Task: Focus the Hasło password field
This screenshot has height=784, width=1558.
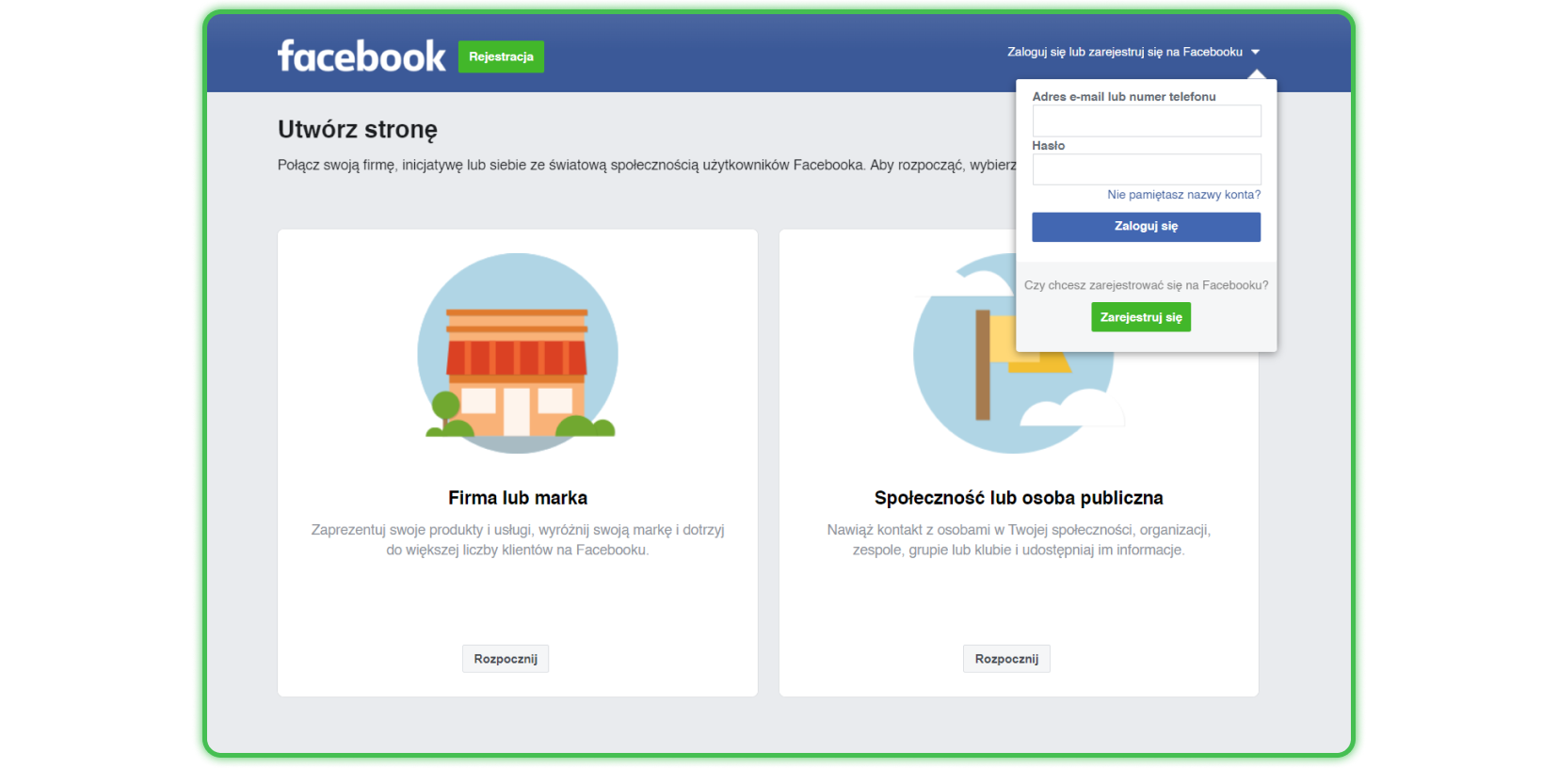Action: tap(1147, 169)
